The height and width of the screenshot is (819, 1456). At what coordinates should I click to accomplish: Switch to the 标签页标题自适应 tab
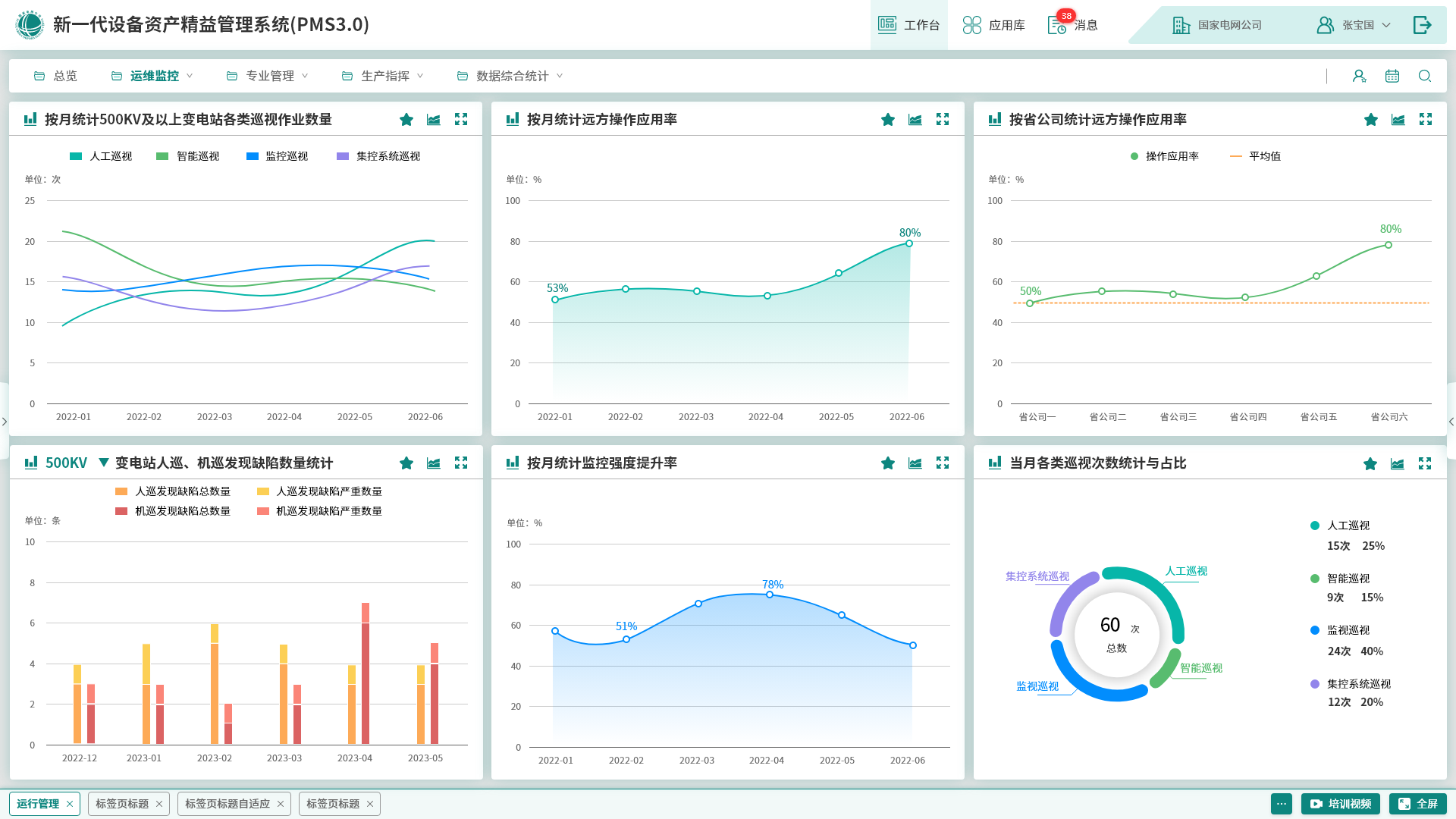[227, 804]
